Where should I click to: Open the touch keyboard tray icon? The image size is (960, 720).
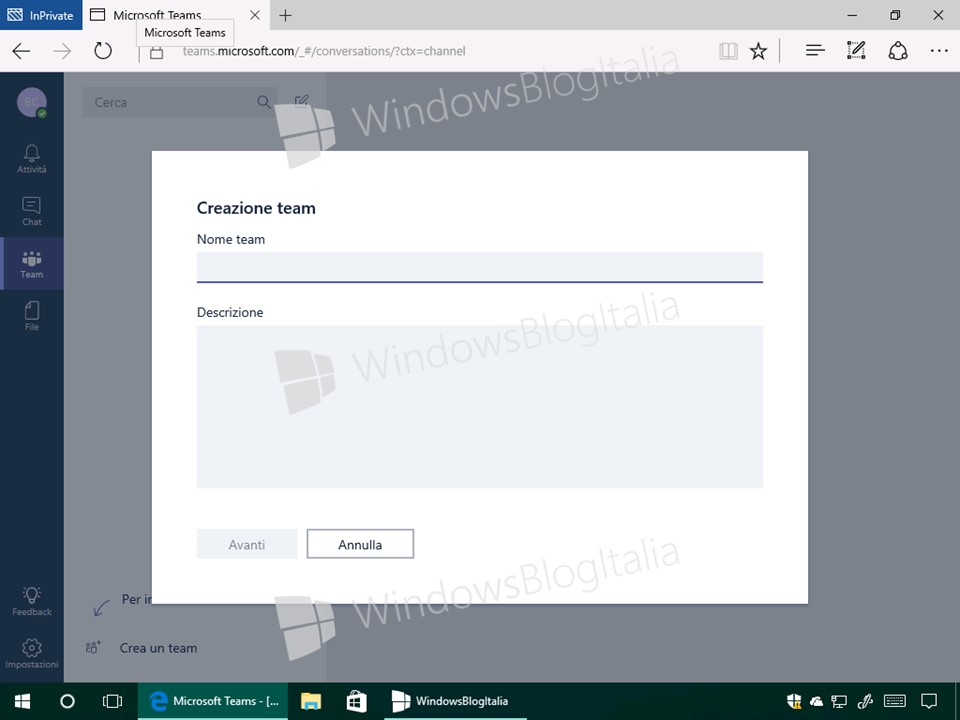(895, 701)
